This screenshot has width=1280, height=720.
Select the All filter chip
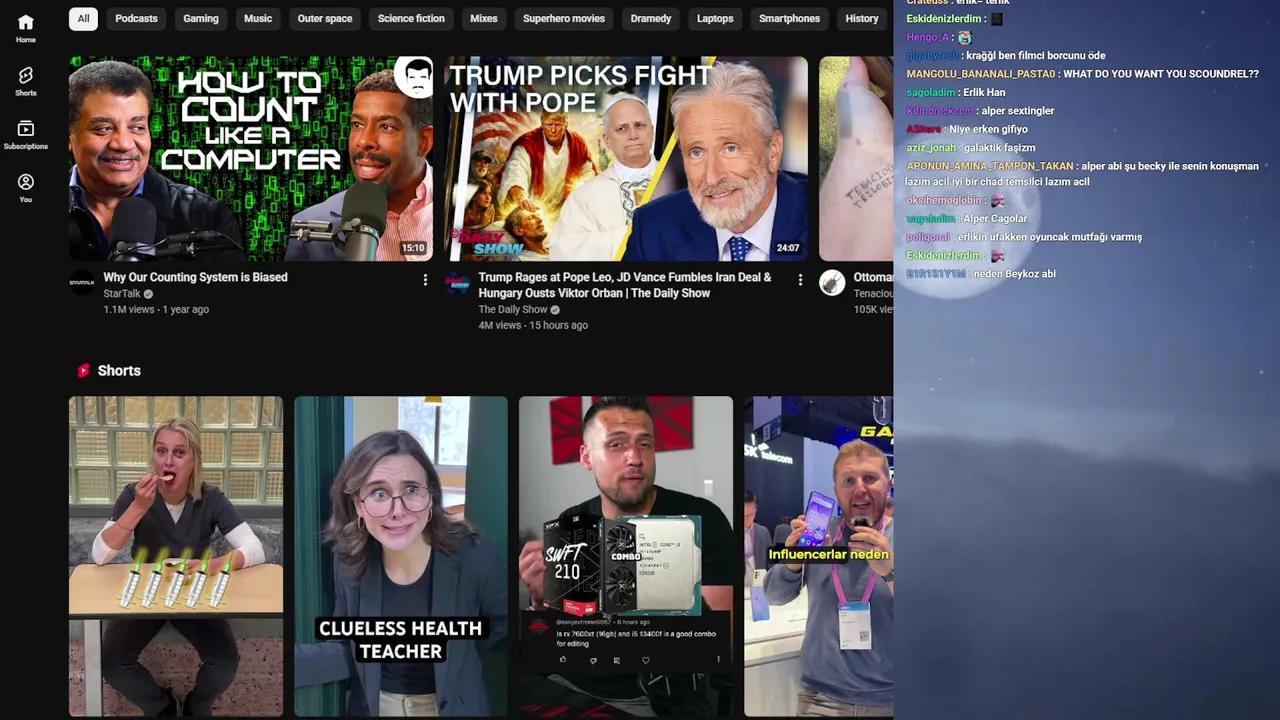click(83, 18)
